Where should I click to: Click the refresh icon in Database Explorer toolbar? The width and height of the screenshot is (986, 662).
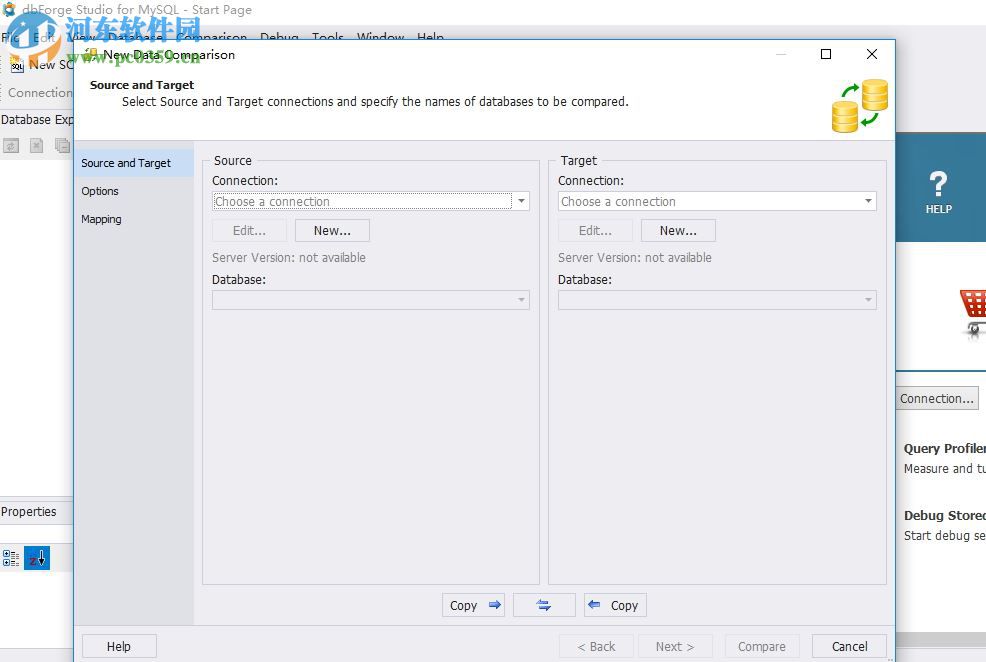(x=10, y=145)
